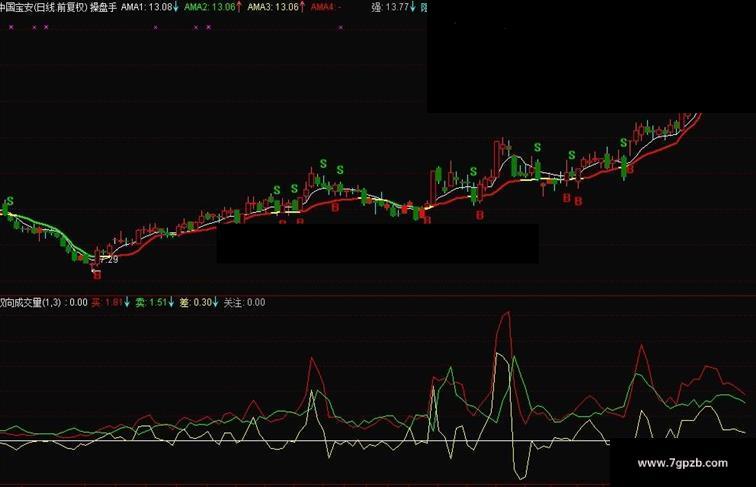Click the red 买: 1.81 value
This screenshot has height=487, width=756.
pos(107,302)
